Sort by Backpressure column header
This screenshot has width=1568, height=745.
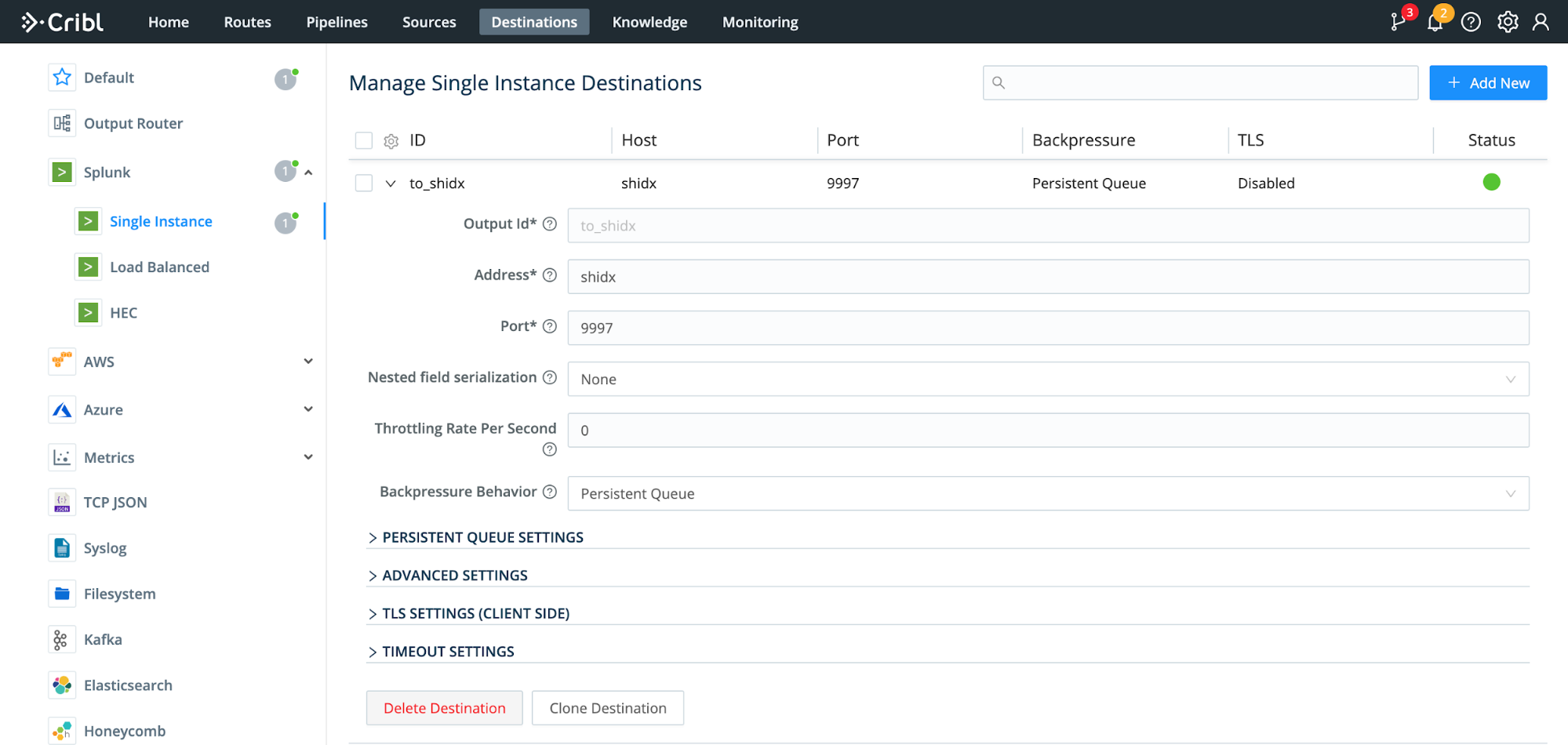click(x=1083, y=140)
